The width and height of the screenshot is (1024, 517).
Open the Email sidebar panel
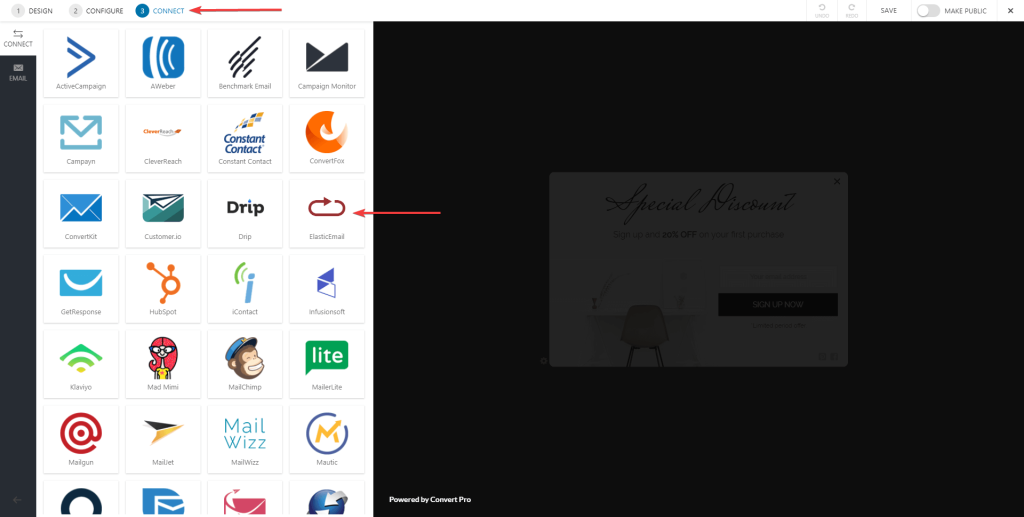(x=18, y=72)
